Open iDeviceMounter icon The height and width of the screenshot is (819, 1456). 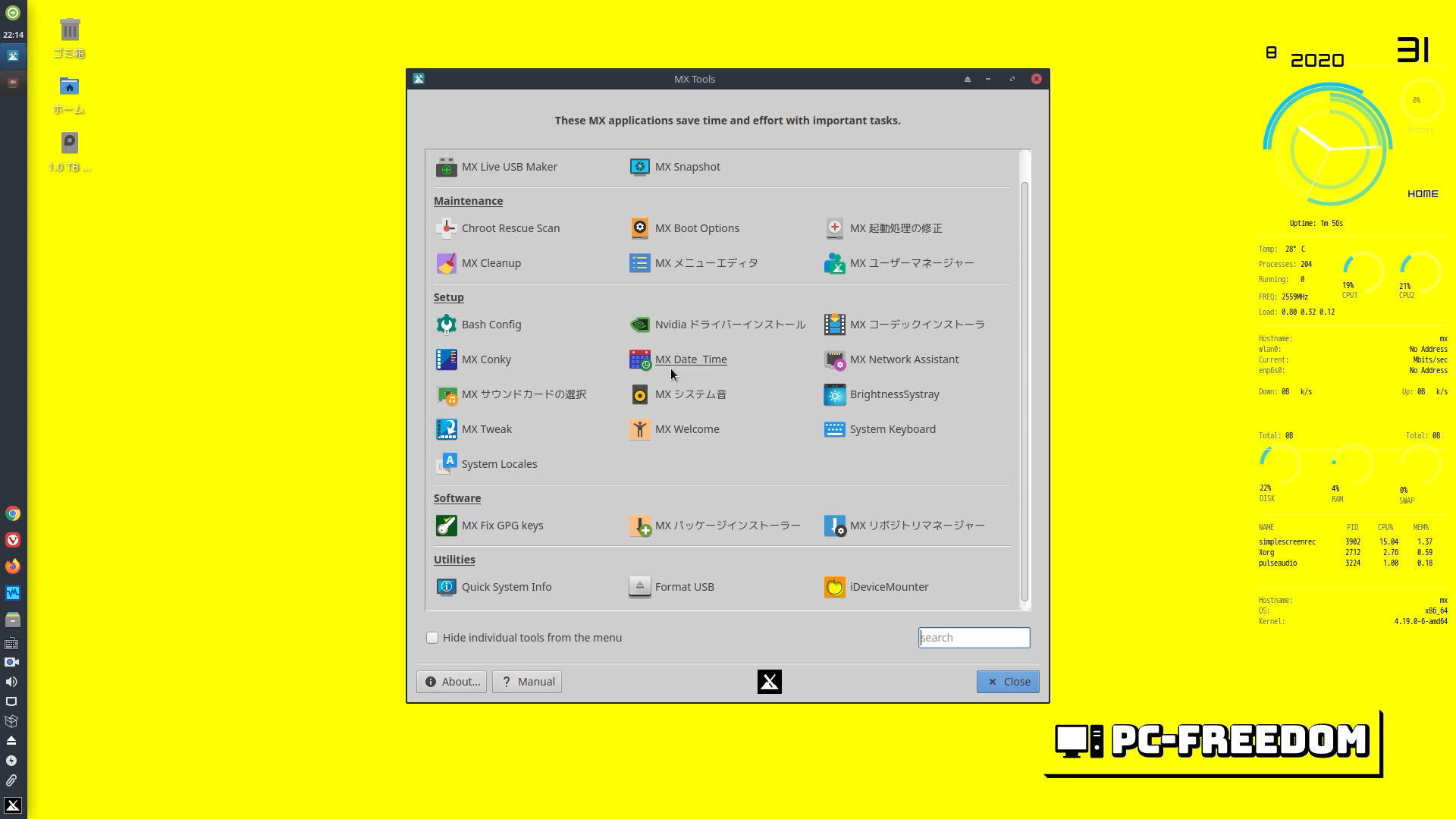(x=834, y=587)
